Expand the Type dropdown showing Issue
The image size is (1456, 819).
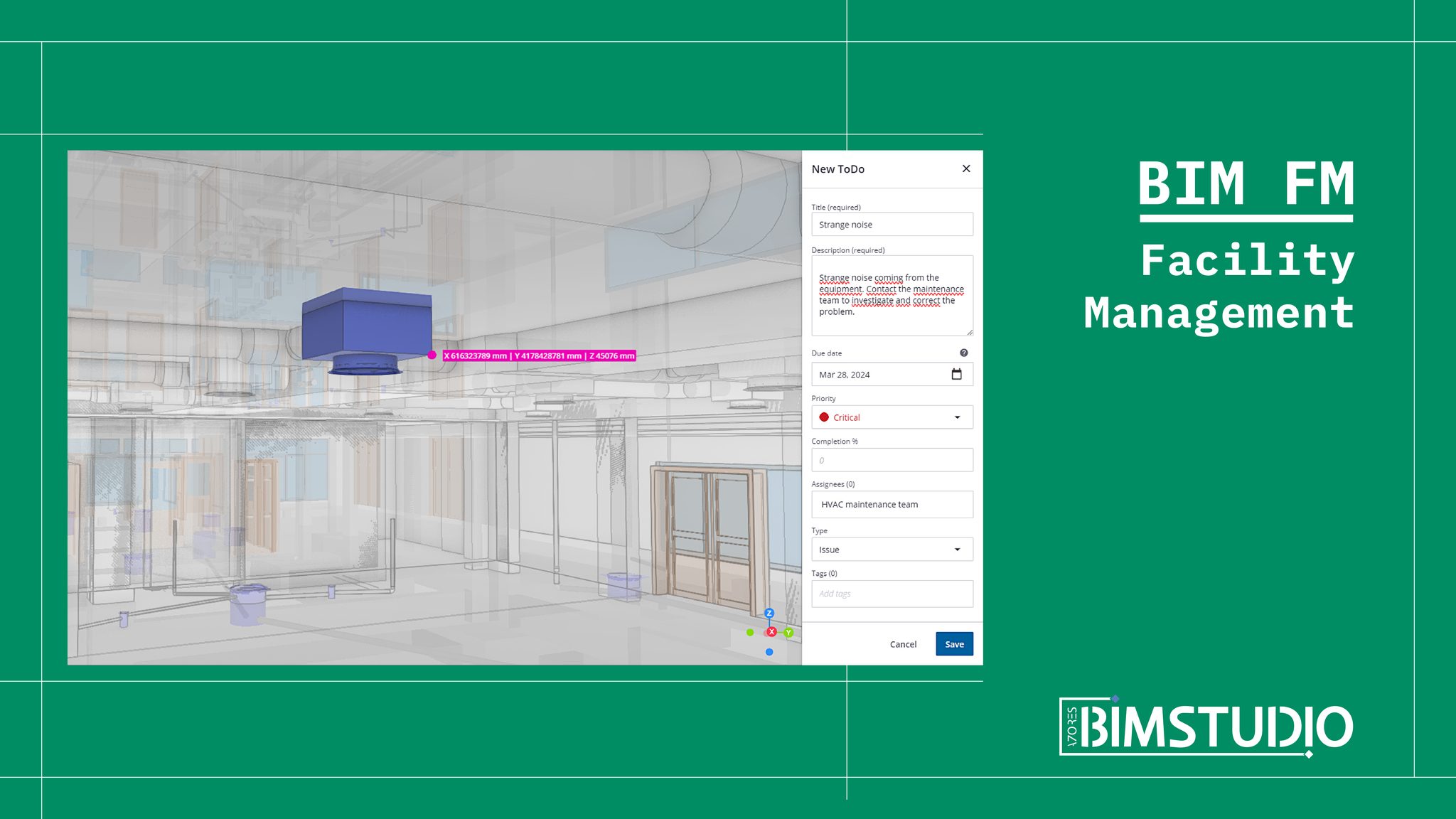coord(892,550)
